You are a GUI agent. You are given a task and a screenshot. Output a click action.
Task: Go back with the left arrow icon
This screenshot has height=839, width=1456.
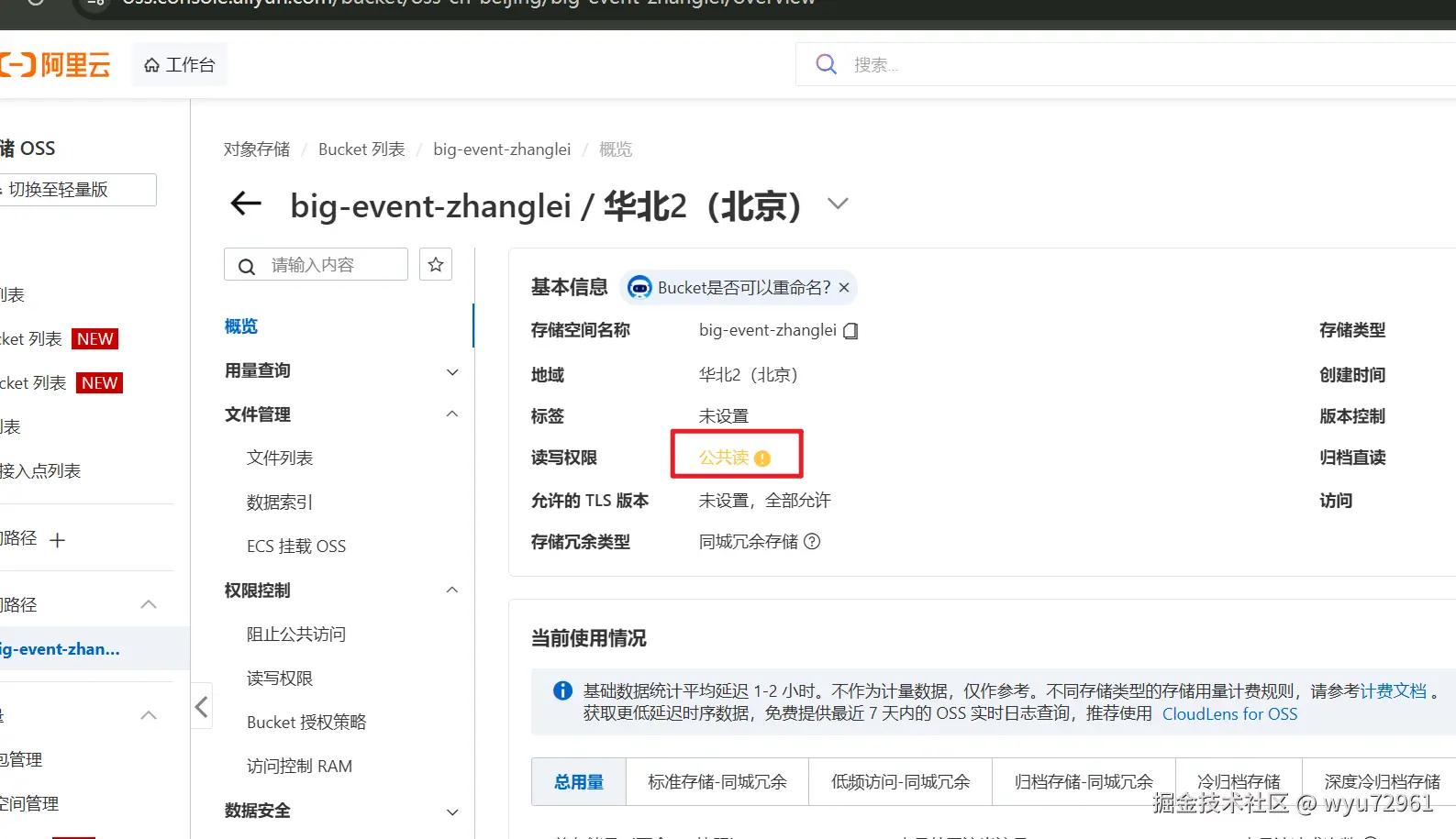(x=246, y=204)
